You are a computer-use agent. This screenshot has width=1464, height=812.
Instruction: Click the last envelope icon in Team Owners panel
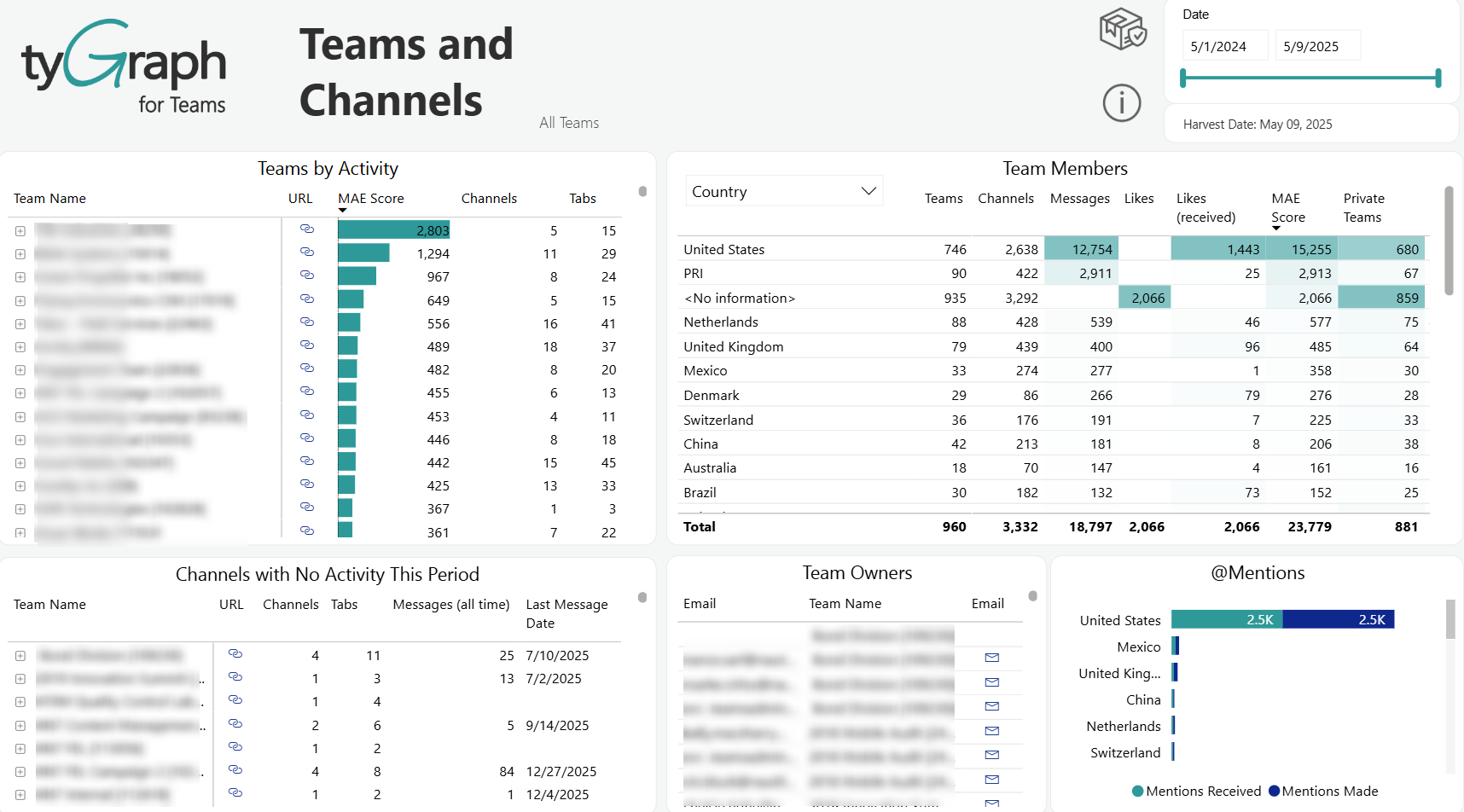pyautogui.click(x=991, y=803)
